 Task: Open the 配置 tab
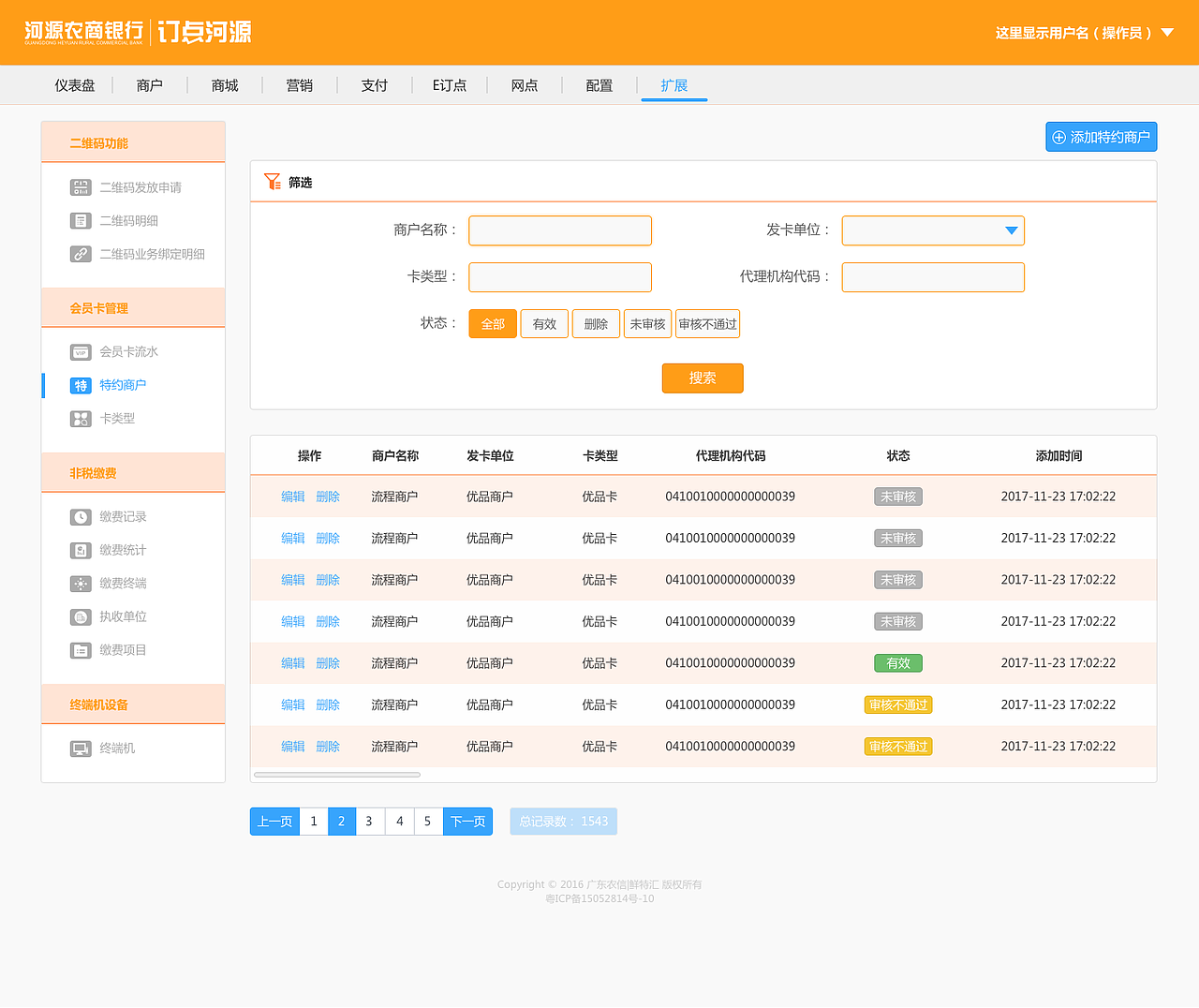(599, 85)
